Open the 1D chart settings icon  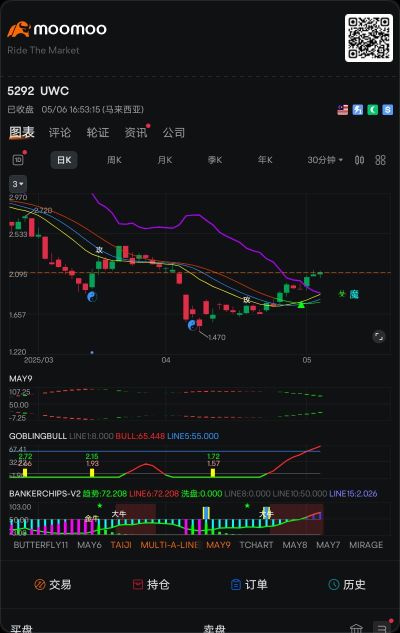coord(18,160)
